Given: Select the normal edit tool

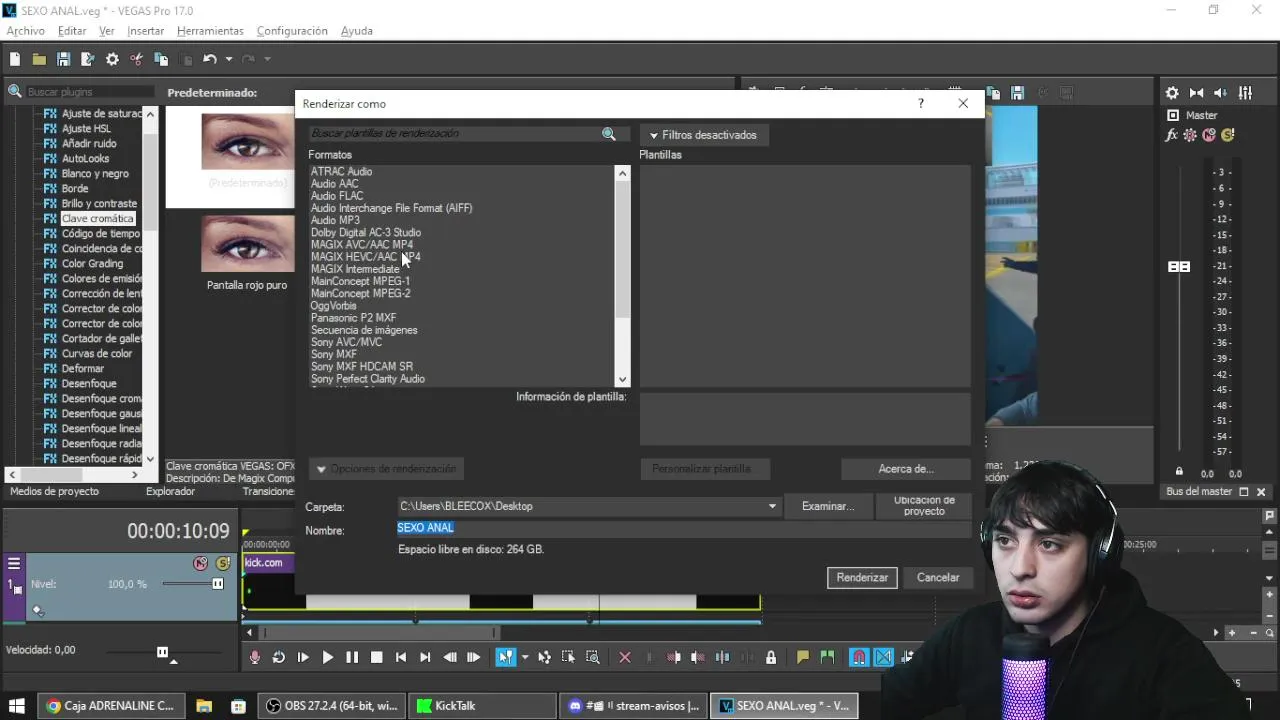Looking at the screenshot, I should click(x=506, y=657).
